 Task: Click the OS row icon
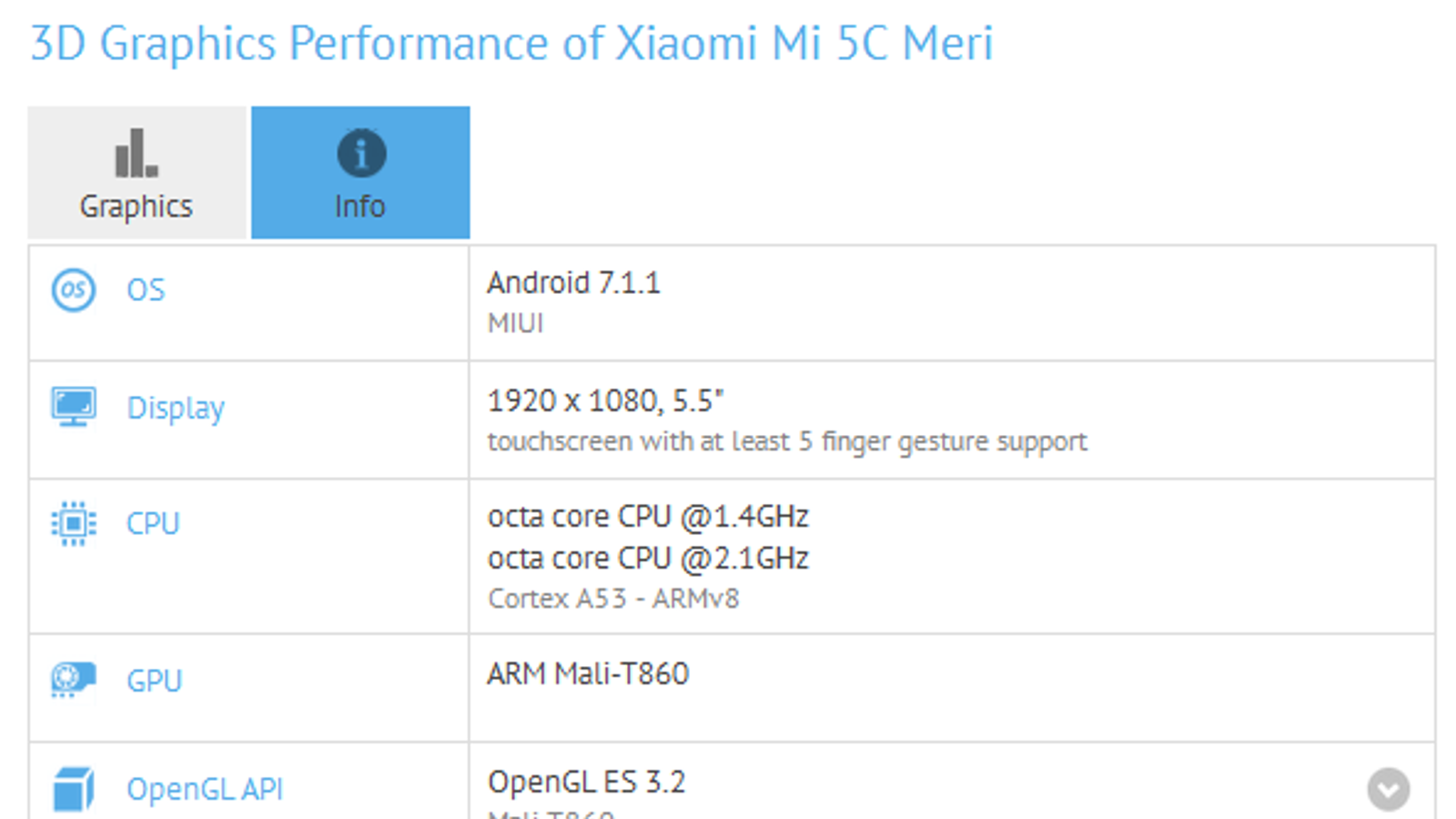(x=73, y=290)
